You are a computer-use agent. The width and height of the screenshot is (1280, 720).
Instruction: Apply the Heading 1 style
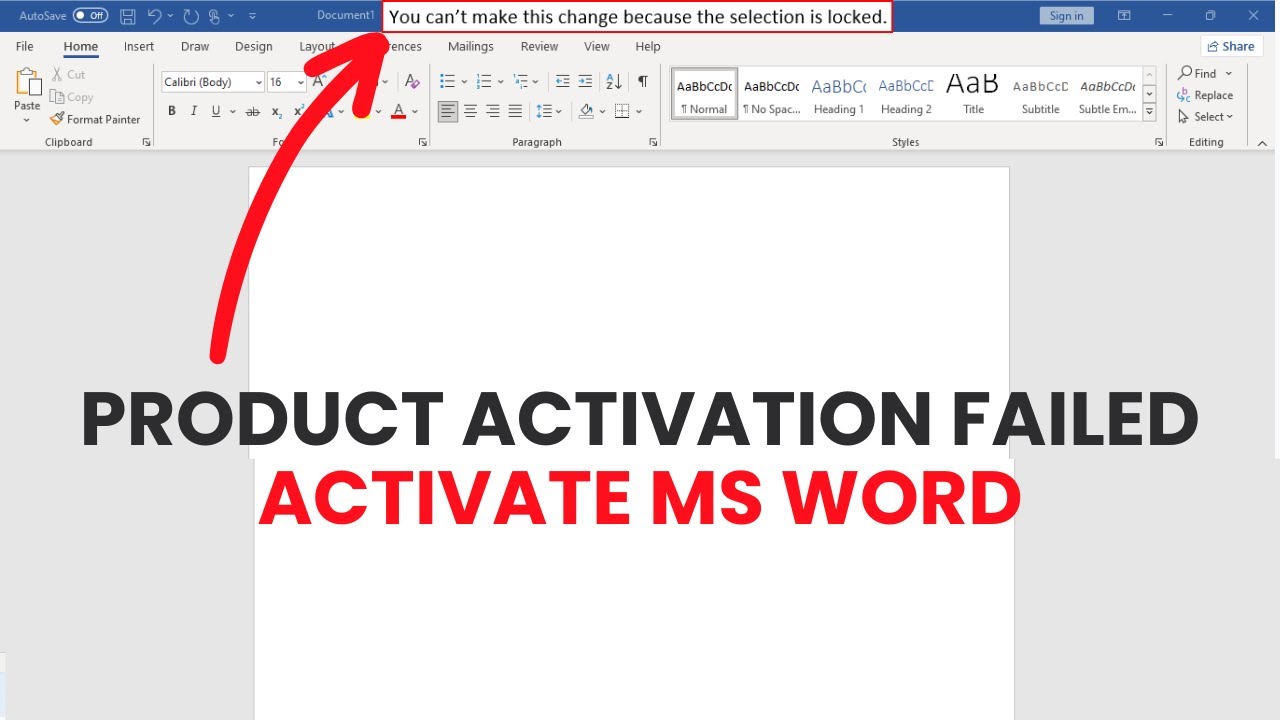(x=839, y=94)
